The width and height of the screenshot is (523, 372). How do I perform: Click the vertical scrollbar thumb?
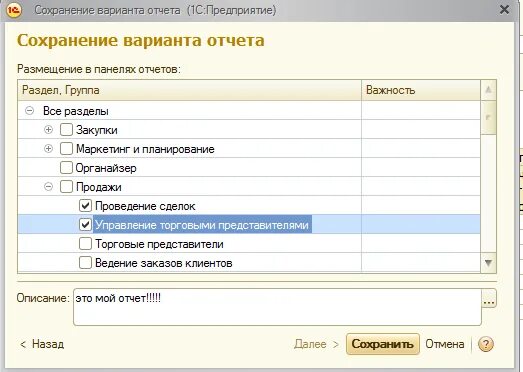tap(488, 117)
